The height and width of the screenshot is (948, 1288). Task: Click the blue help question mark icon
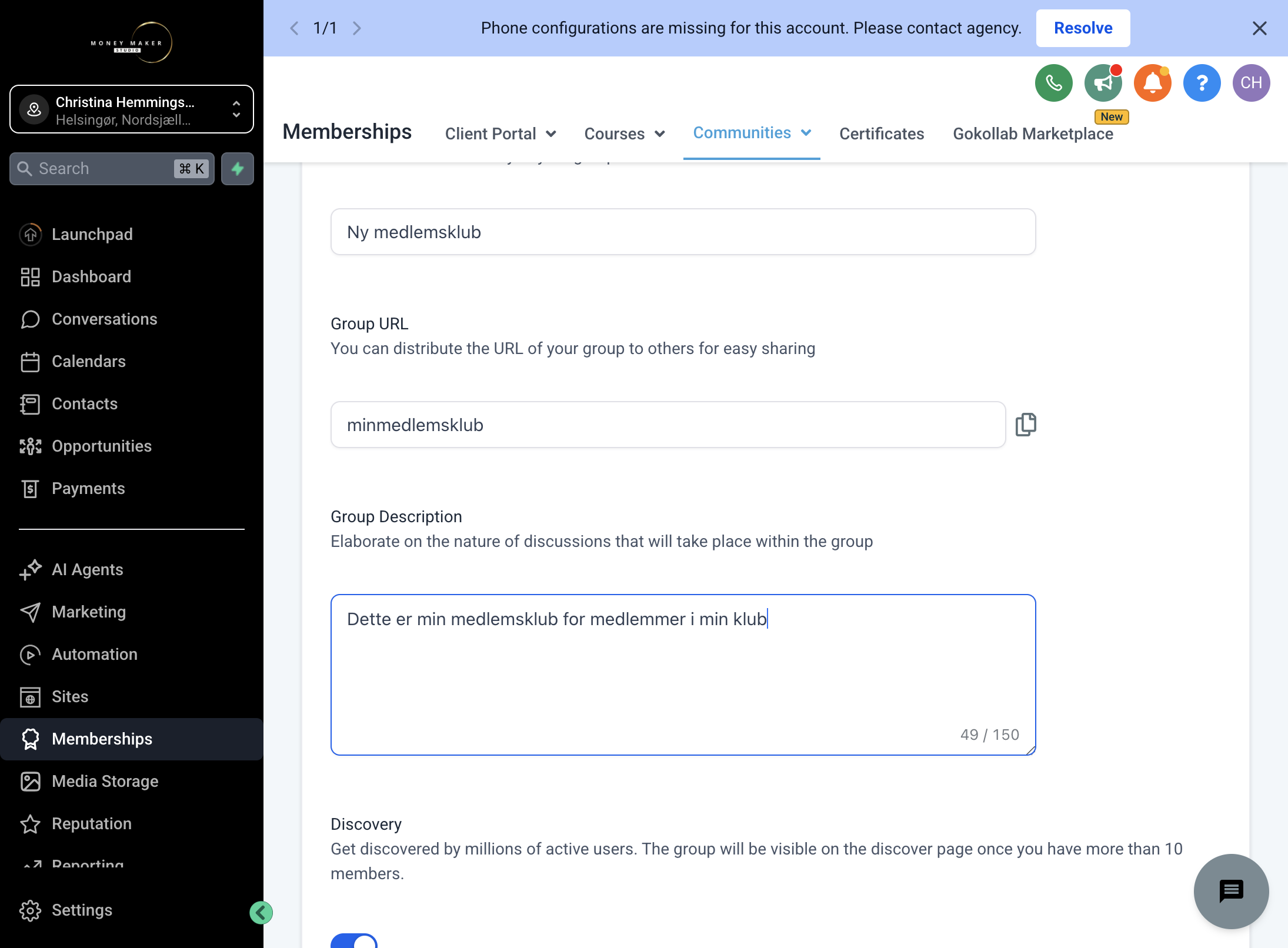[x=1202, y=83]
